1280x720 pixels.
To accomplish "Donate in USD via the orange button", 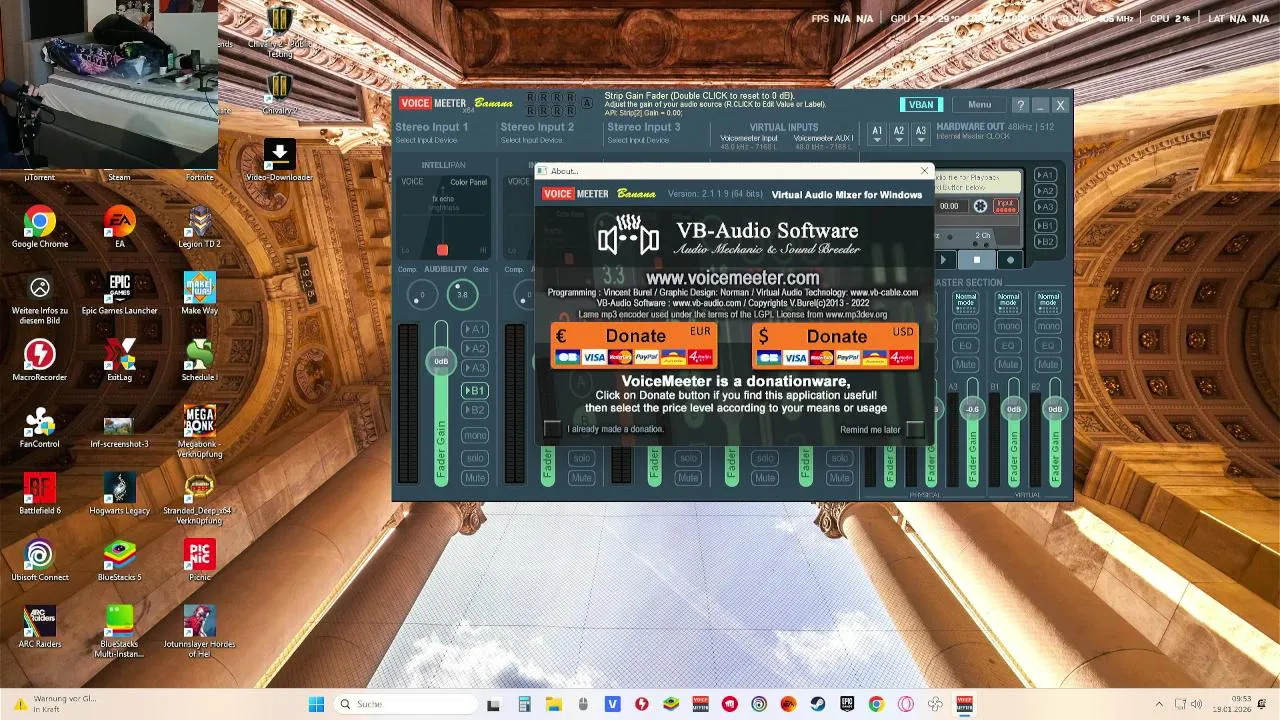I will pyautogui.click(x=836, y=346).
